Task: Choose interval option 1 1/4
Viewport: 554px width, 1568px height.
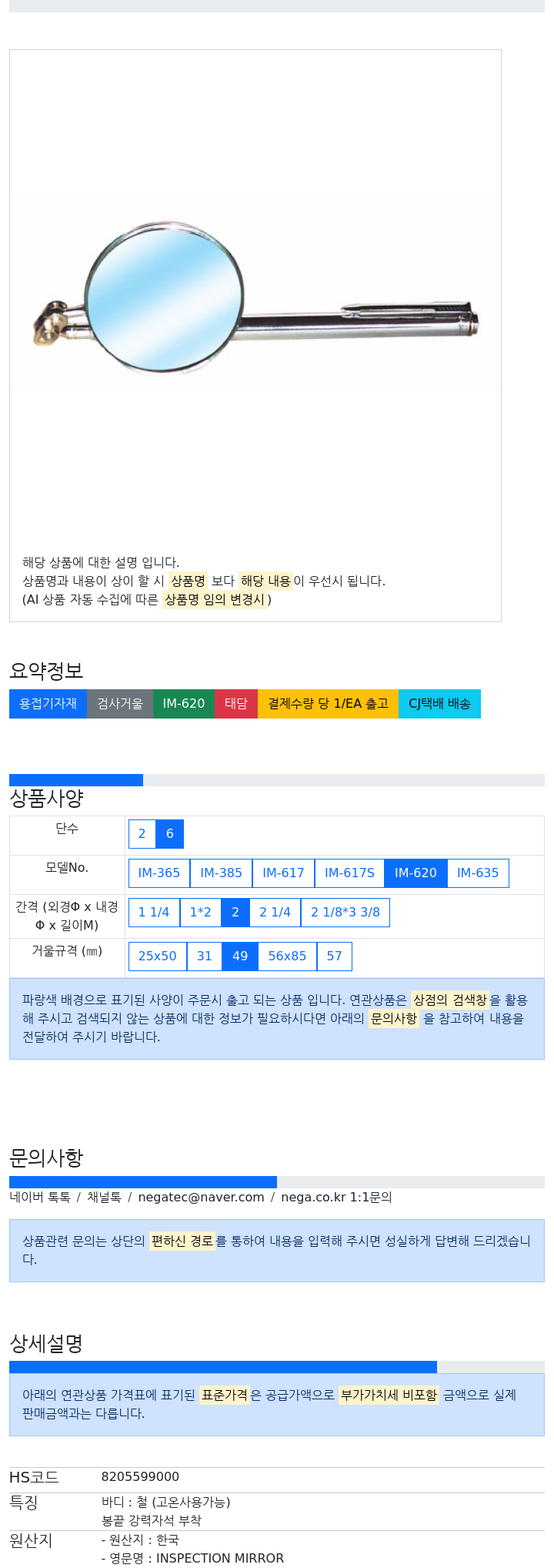Action: (154, 913)
